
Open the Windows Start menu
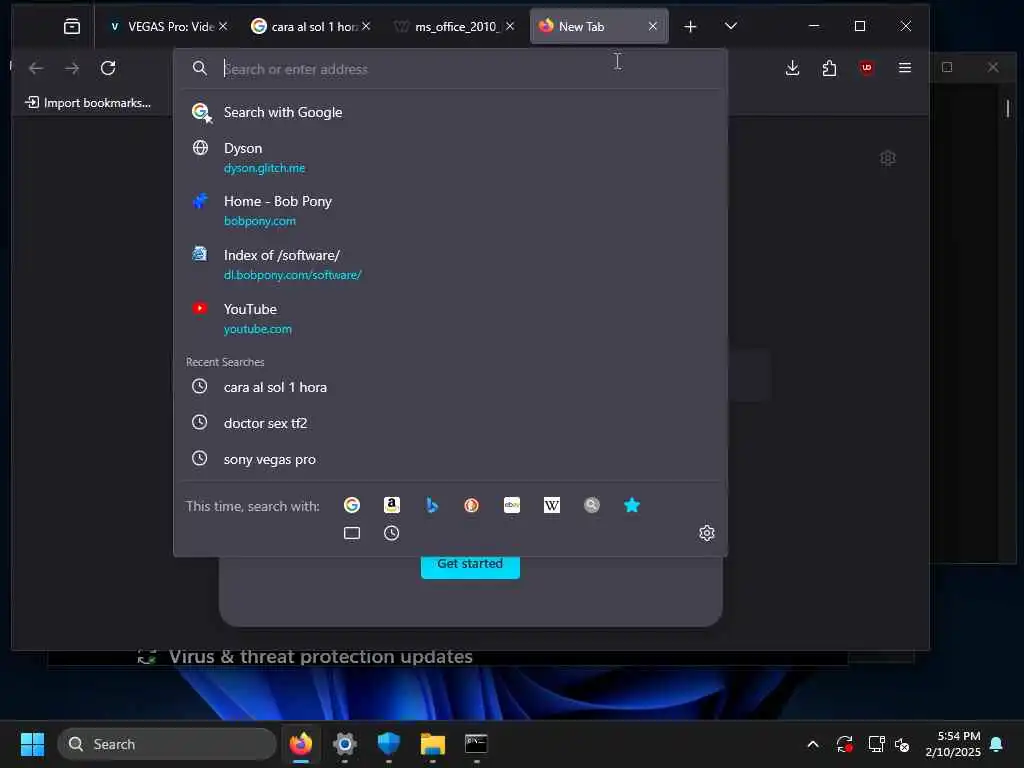pyautogui.click(x=32, y=744)
